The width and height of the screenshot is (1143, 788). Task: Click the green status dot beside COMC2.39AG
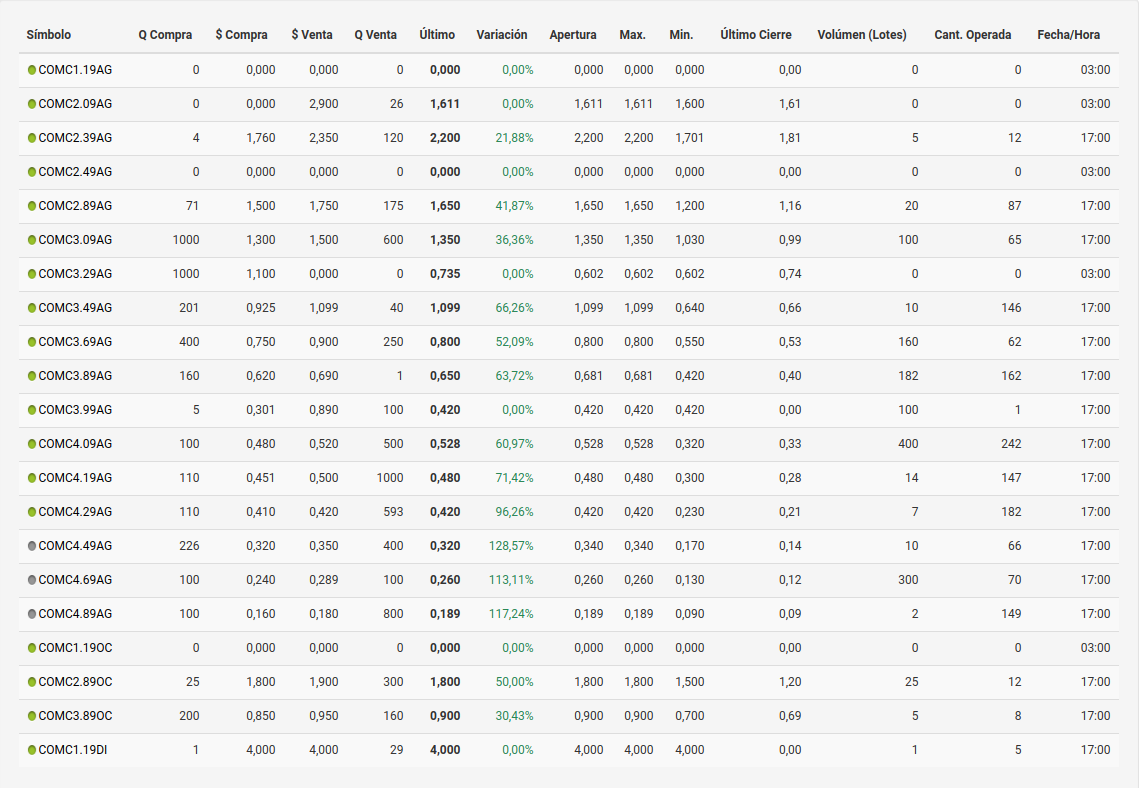pyautogui.click(x=32, y=138)
